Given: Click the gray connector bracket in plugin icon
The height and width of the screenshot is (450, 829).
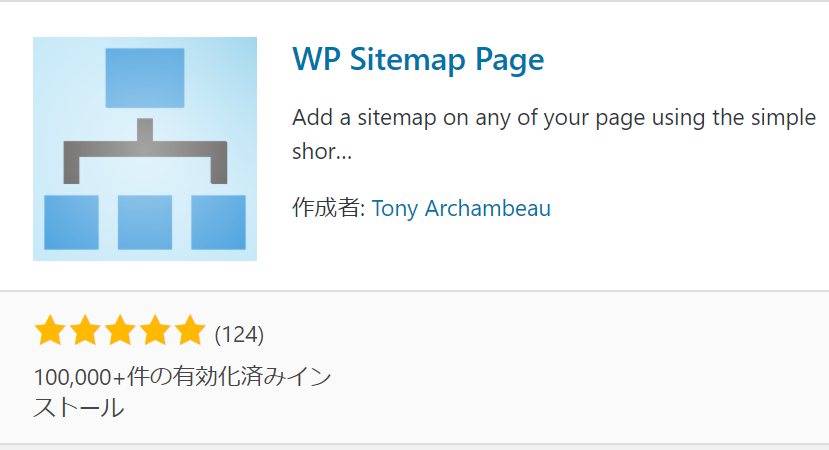Looking at the screenshot, I should click(145, 151).
